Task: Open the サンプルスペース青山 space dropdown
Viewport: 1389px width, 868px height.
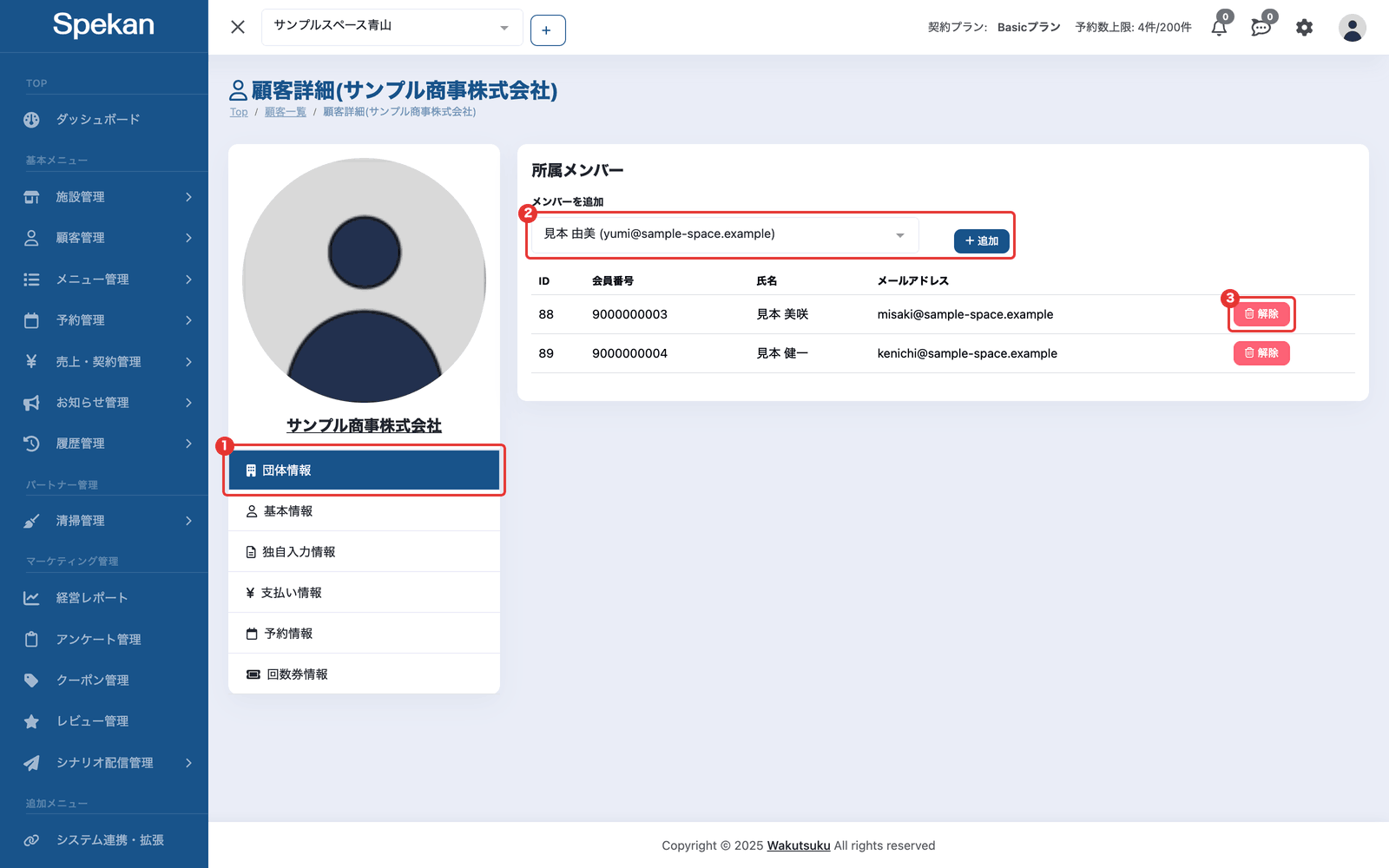Action: tap(392, 28)
